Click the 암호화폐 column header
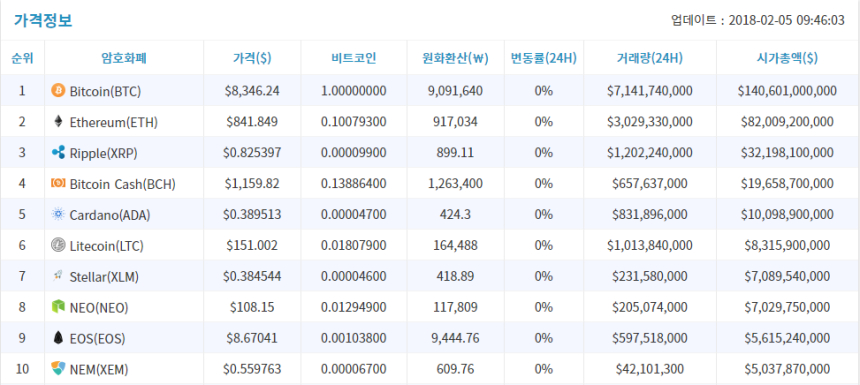 coord(124,58)
